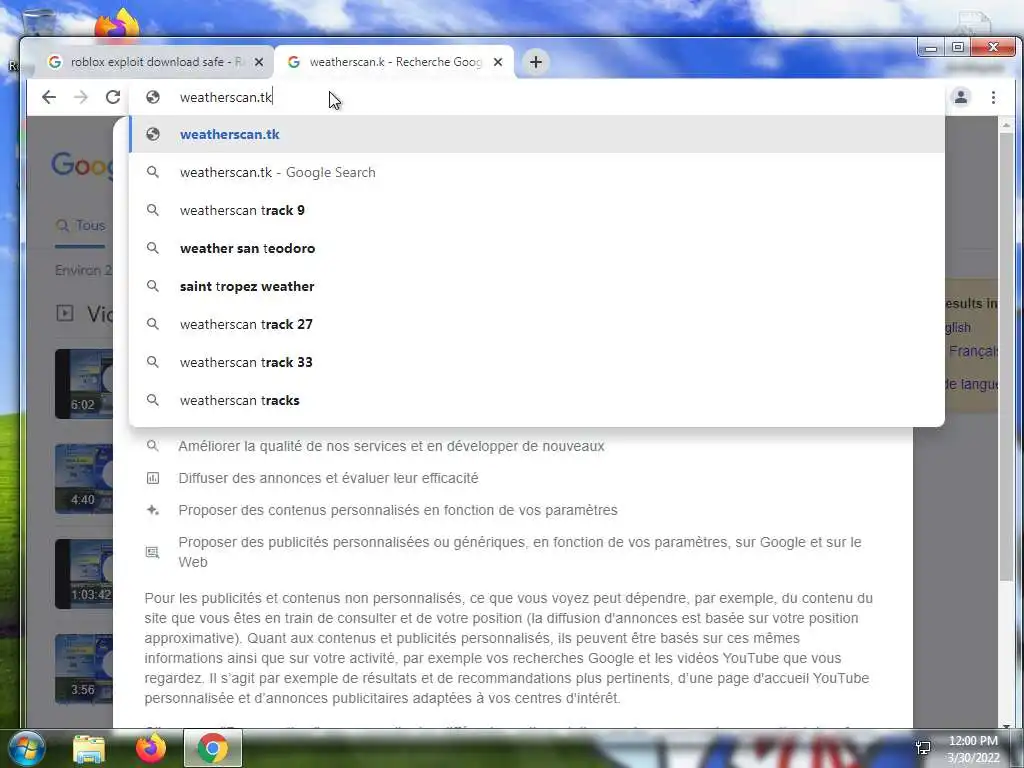The width and height of the screenshot is (1024, 768).
Task: Close the roblox exploit download safe tab
Action: click(259, 62)
